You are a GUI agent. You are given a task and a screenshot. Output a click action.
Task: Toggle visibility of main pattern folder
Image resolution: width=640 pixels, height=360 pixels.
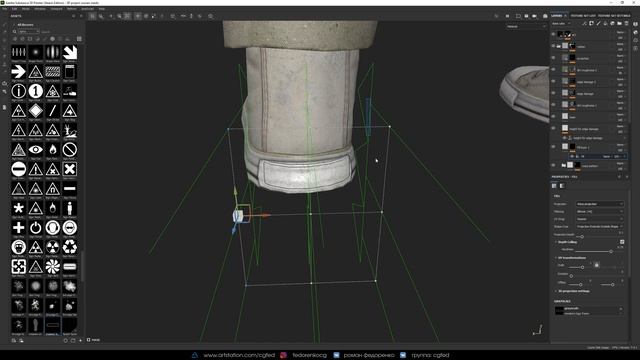point(553,165)
